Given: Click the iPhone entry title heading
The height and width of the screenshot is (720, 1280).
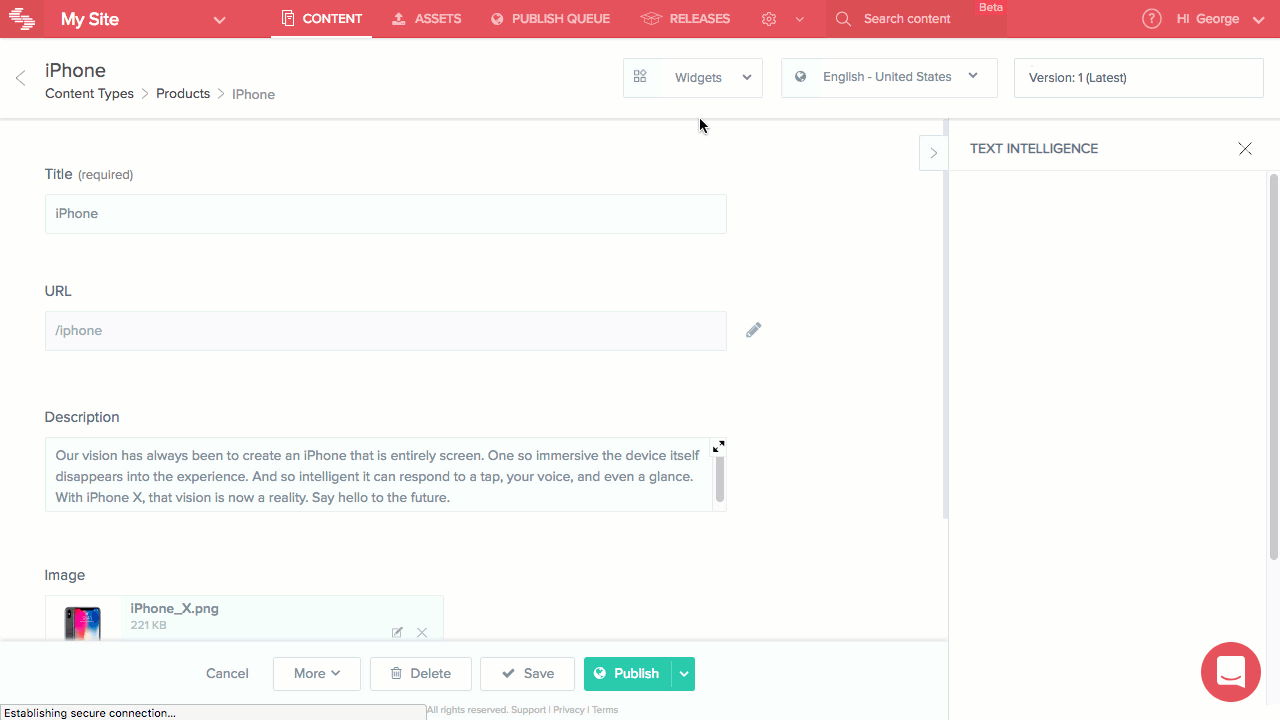Looking at the screenshot, I should [75, 70].
